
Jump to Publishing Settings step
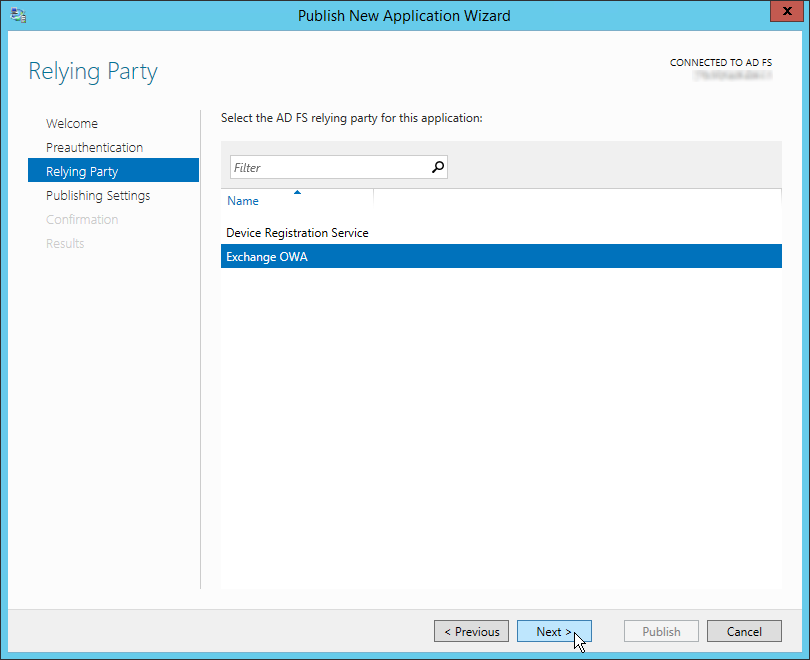pos(98,196)
